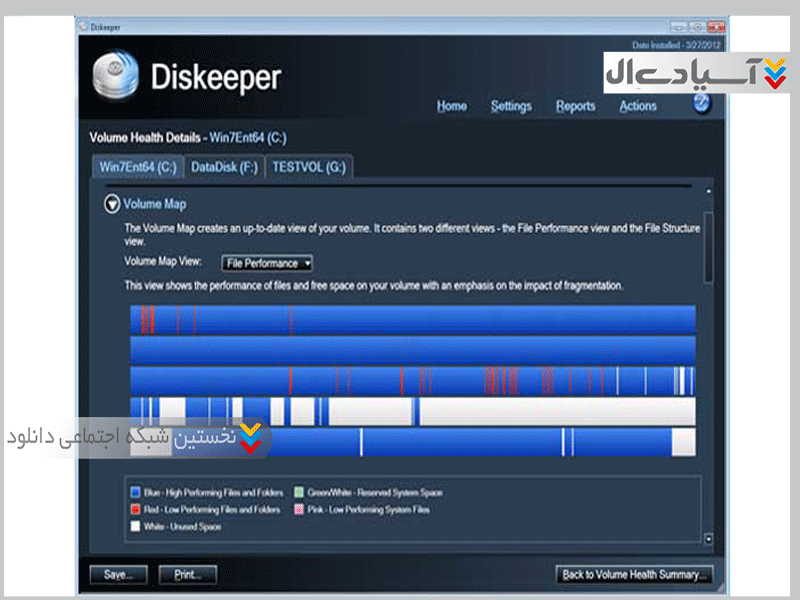Open the Home menu

click(452, 106)
